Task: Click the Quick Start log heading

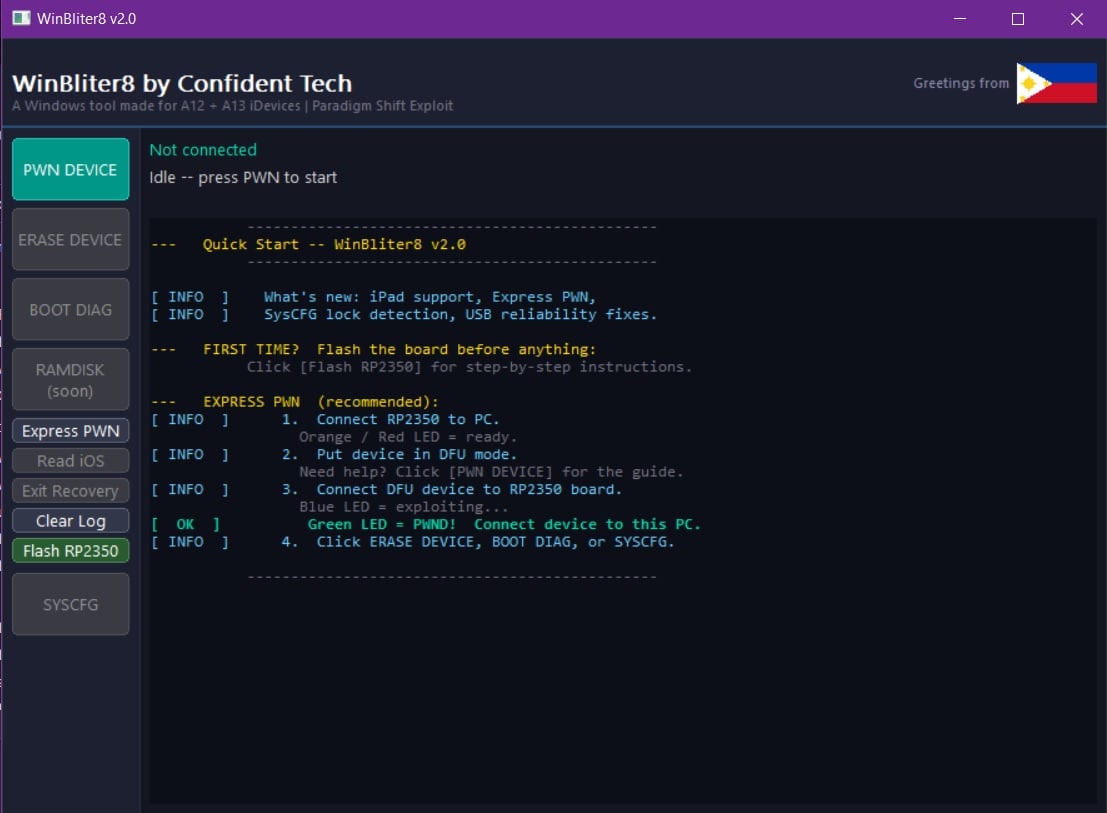Action: (x=334, y=244)
